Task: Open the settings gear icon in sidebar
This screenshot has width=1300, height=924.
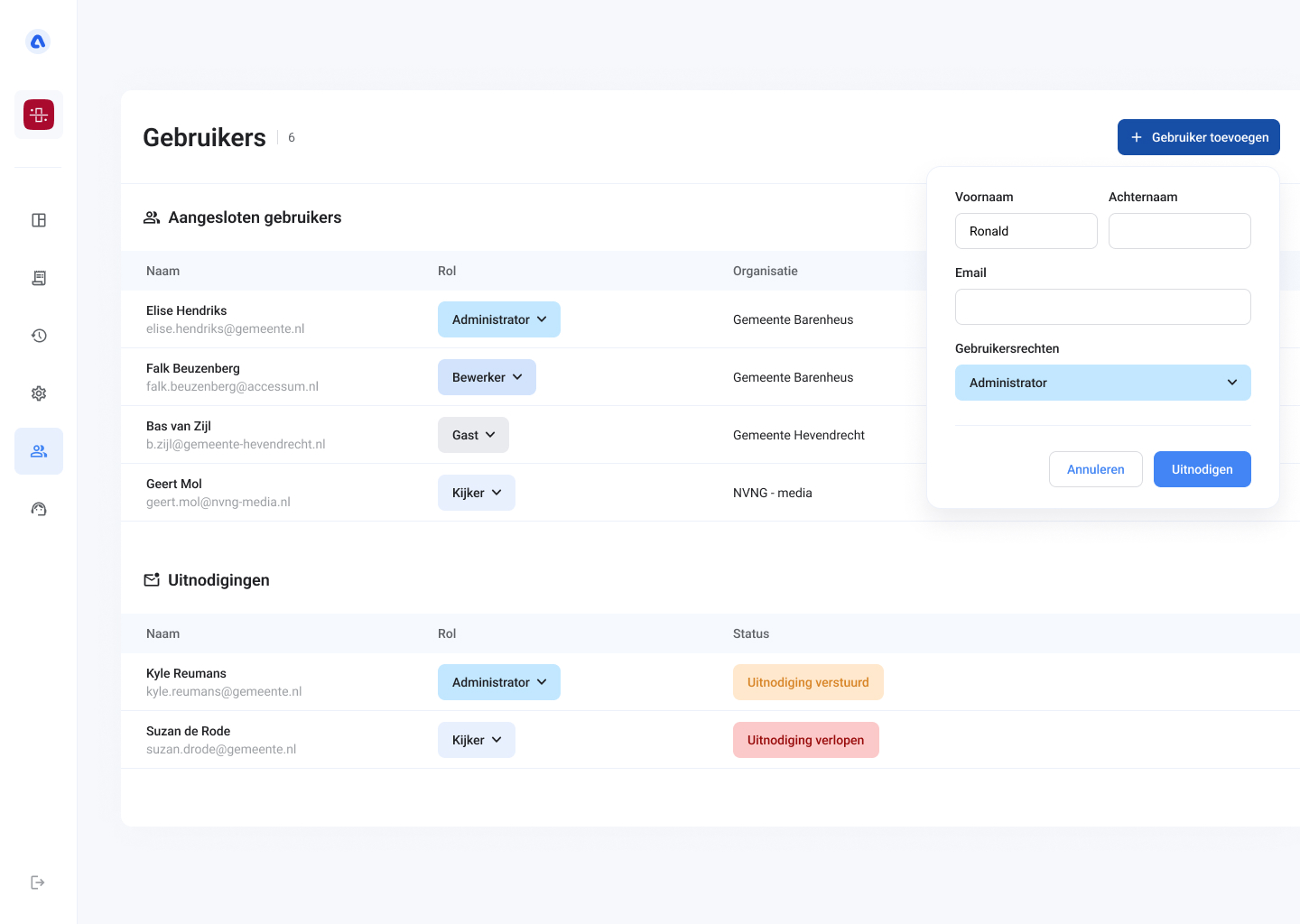Action: point(39,393)
